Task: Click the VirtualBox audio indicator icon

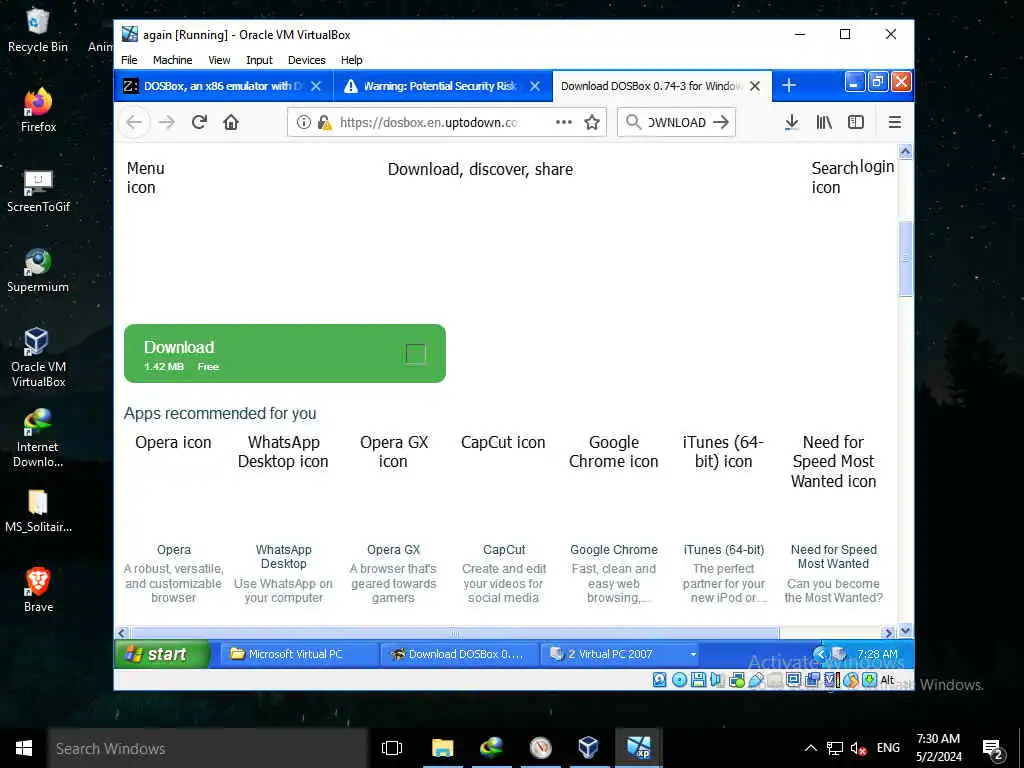Action: (x=717, y=680)
